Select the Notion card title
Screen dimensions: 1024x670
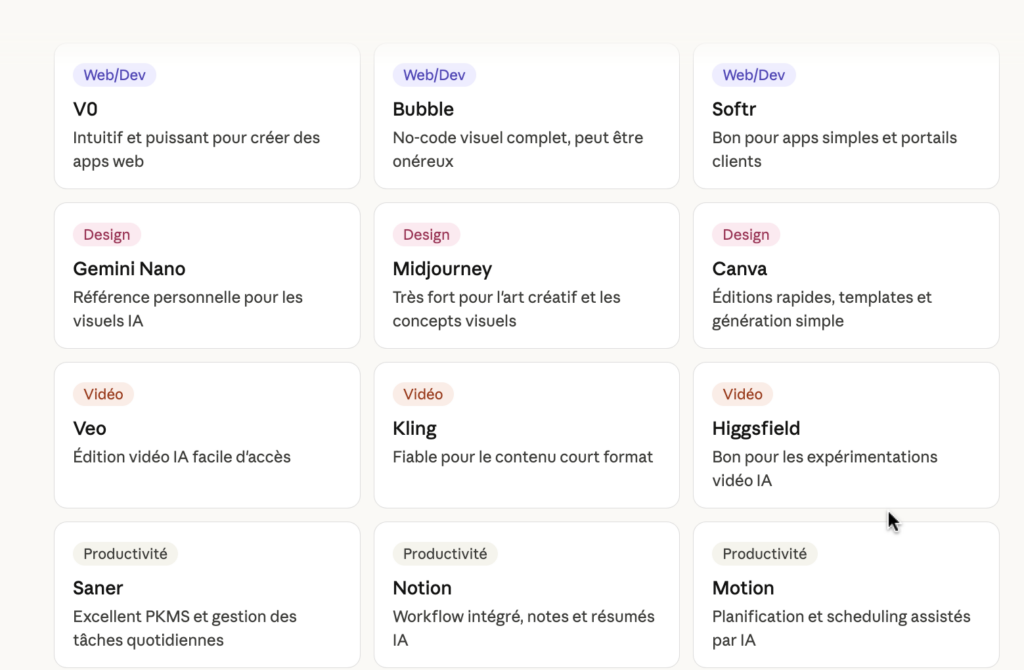coord(422,588)
